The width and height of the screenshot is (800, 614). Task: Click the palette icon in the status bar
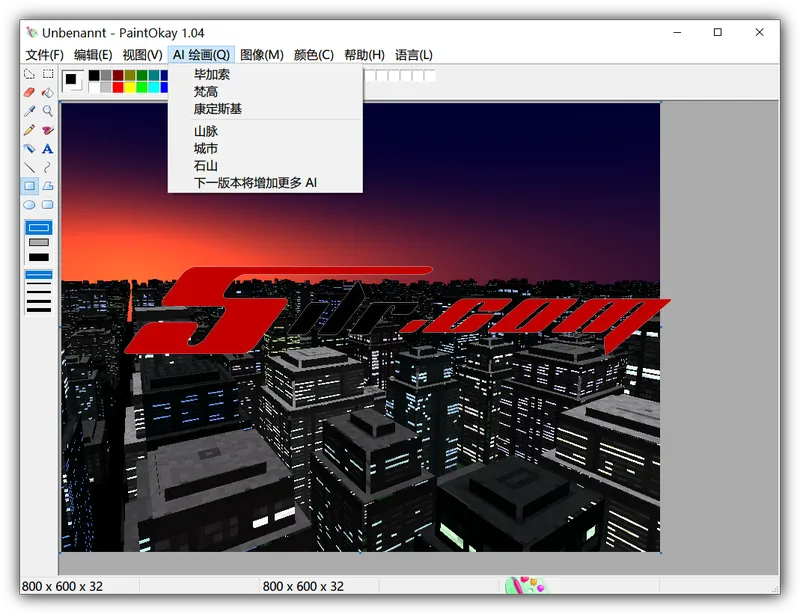pos(525,585)
